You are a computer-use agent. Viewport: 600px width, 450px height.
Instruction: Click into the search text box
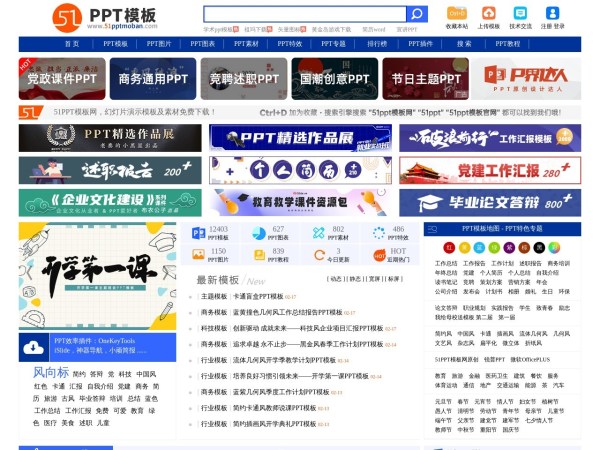pos(304,14)
